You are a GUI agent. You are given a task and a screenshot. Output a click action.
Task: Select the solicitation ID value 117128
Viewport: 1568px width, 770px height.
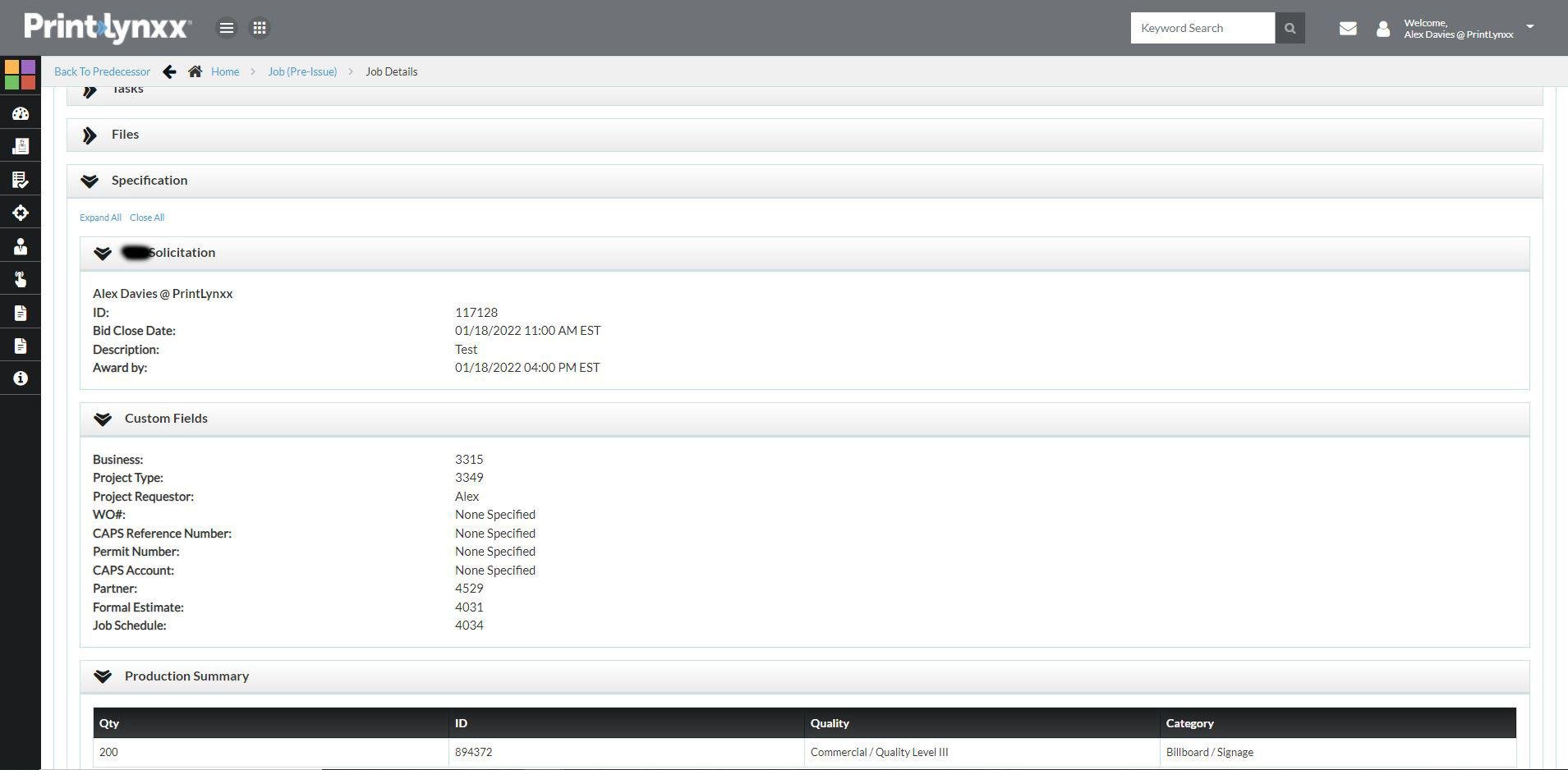coord(476,313)
